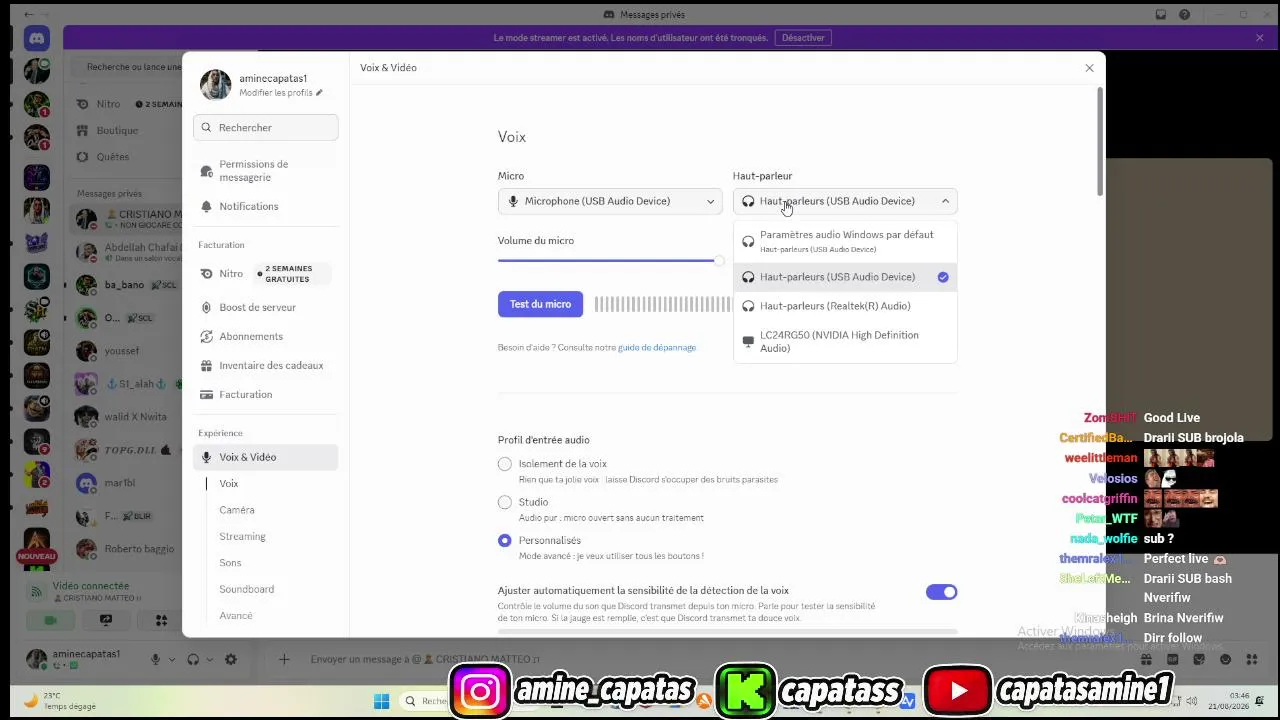
Task: Choose Haut-parleurs (USB Audio Device) checked option
Action: (845, 277)
